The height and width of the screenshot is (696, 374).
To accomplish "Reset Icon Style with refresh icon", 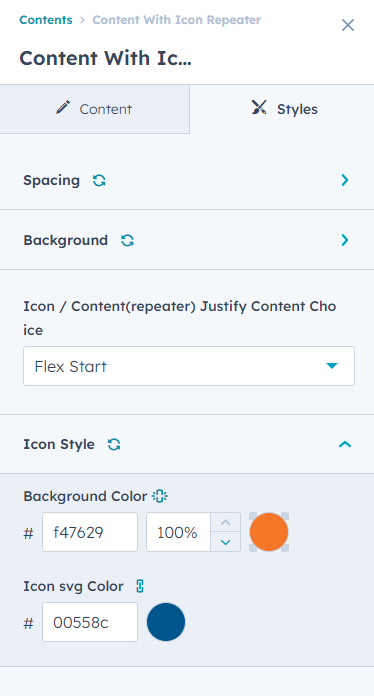I will pyautogui.click(x=114, y=444).
